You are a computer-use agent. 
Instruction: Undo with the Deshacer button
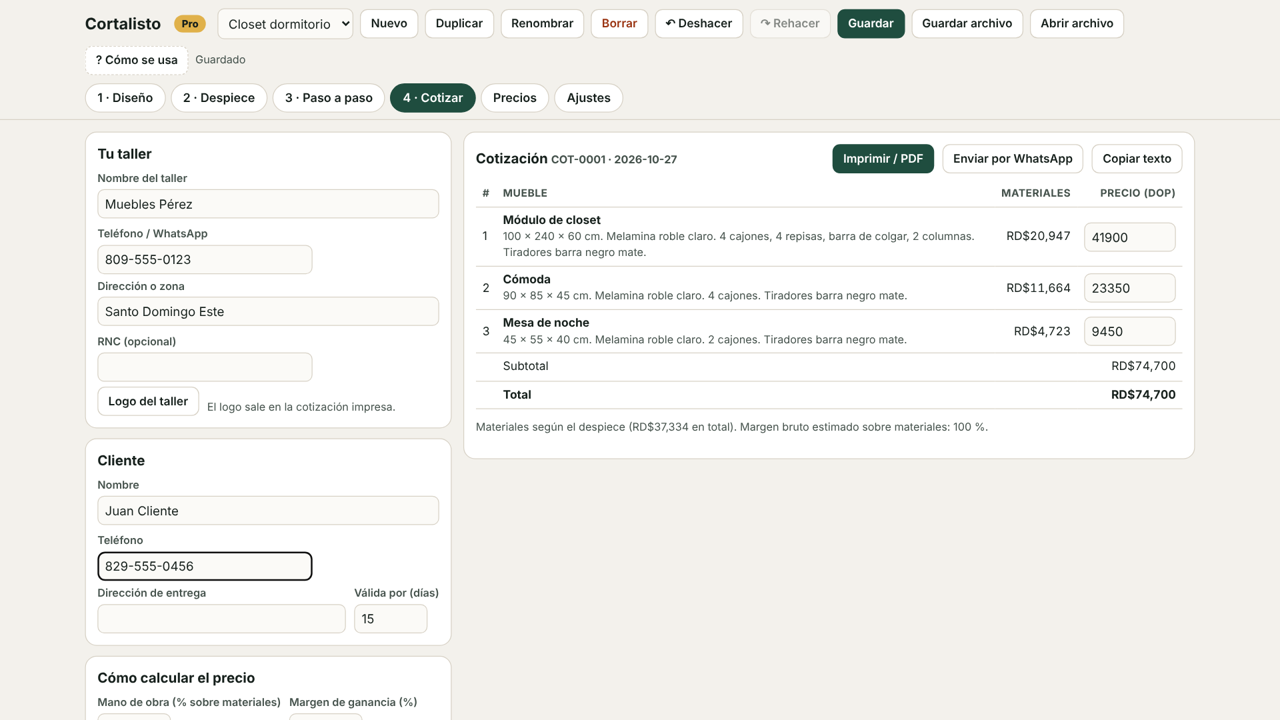[699, 23]
